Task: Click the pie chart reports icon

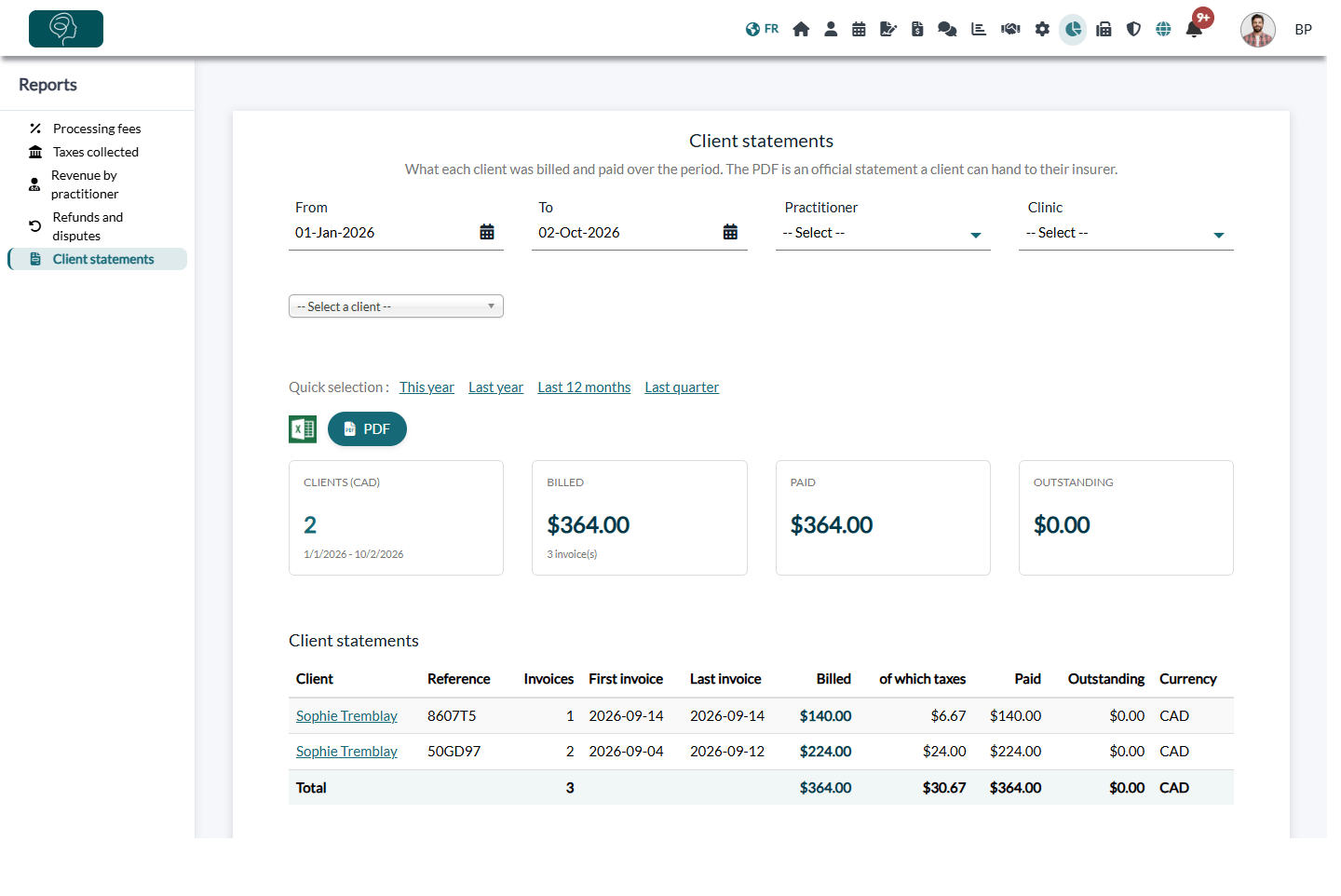Action: (x=1073, y=29)
